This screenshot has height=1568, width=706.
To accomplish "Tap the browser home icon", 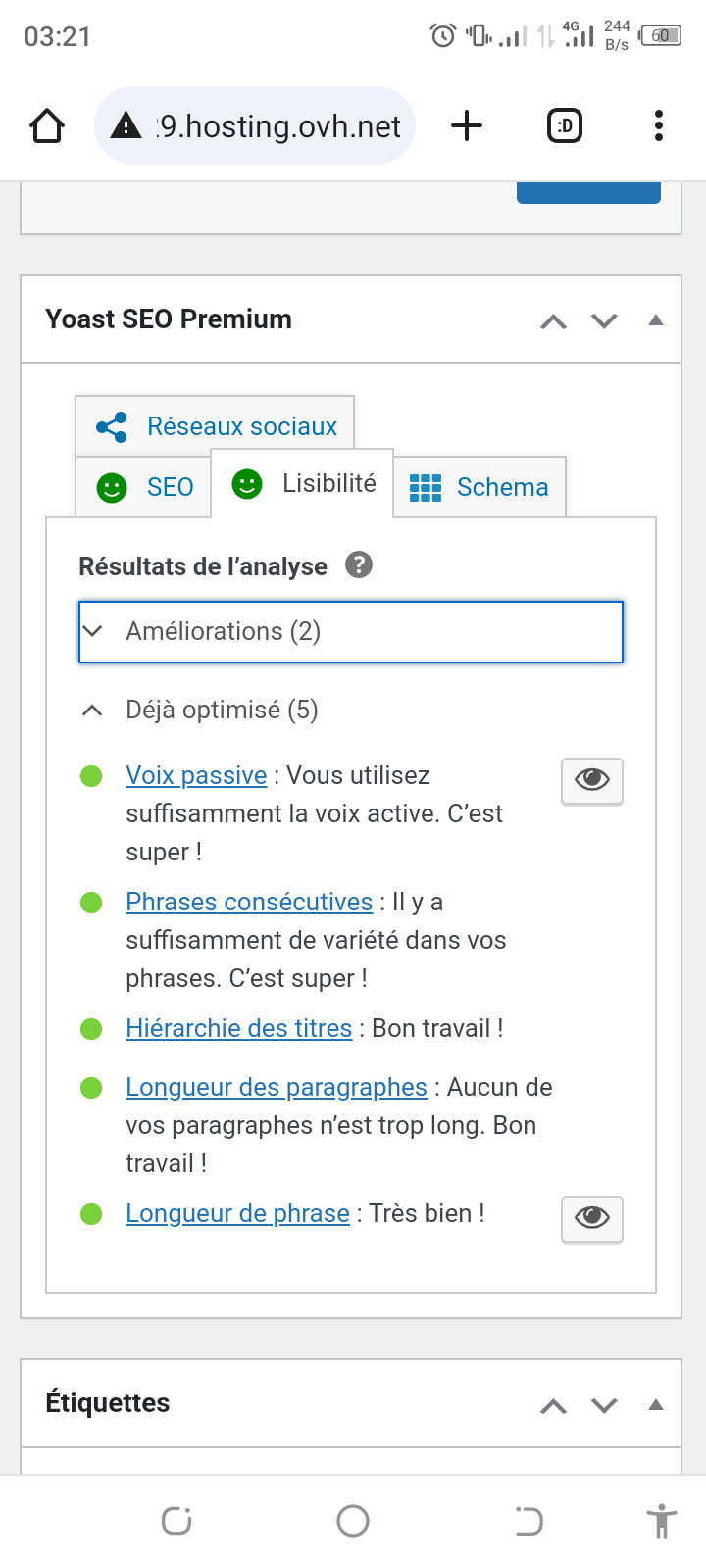I will (47, 126).
